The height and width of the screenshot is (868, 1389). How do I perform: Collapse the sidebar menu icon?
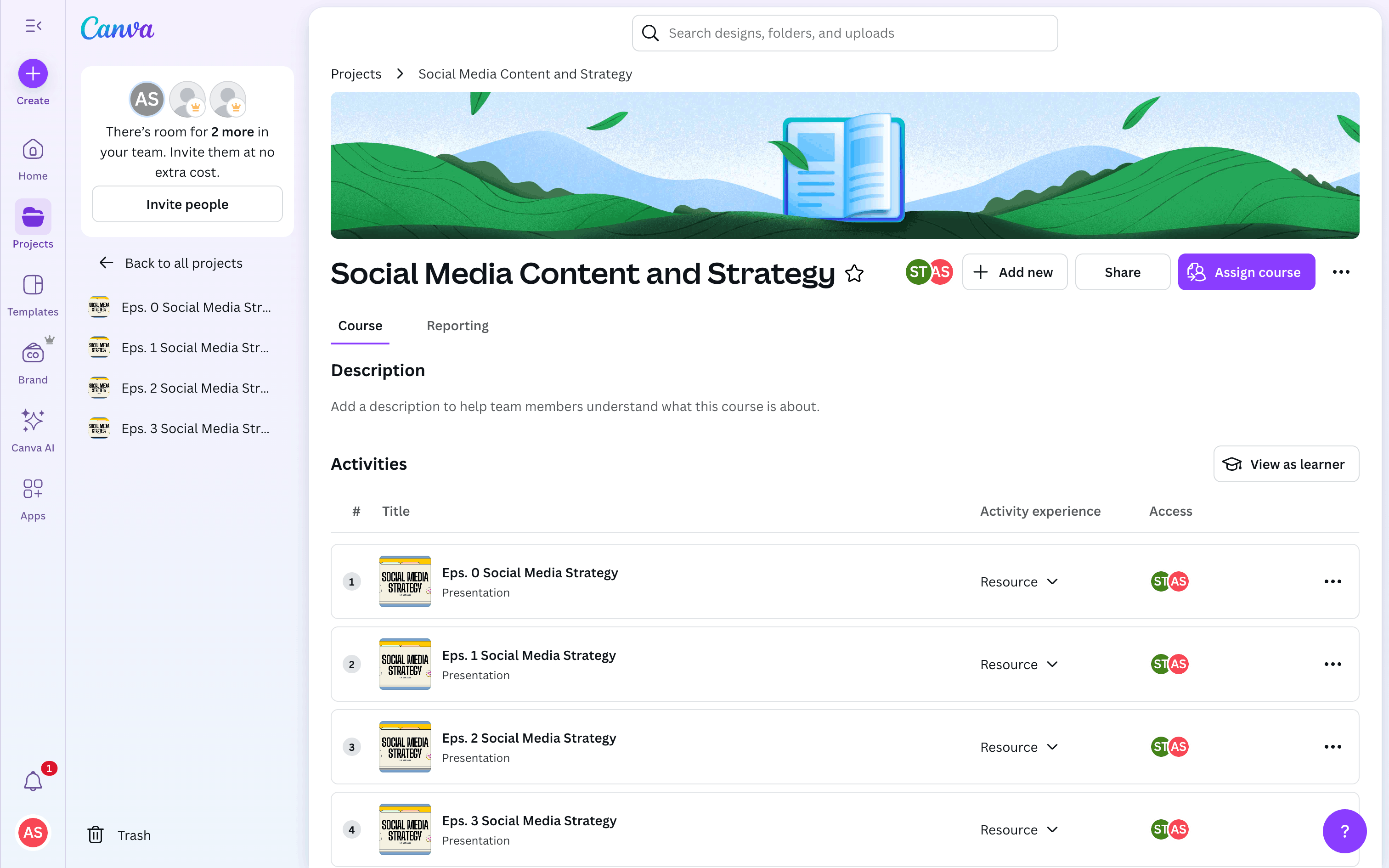tap(33, 26)
